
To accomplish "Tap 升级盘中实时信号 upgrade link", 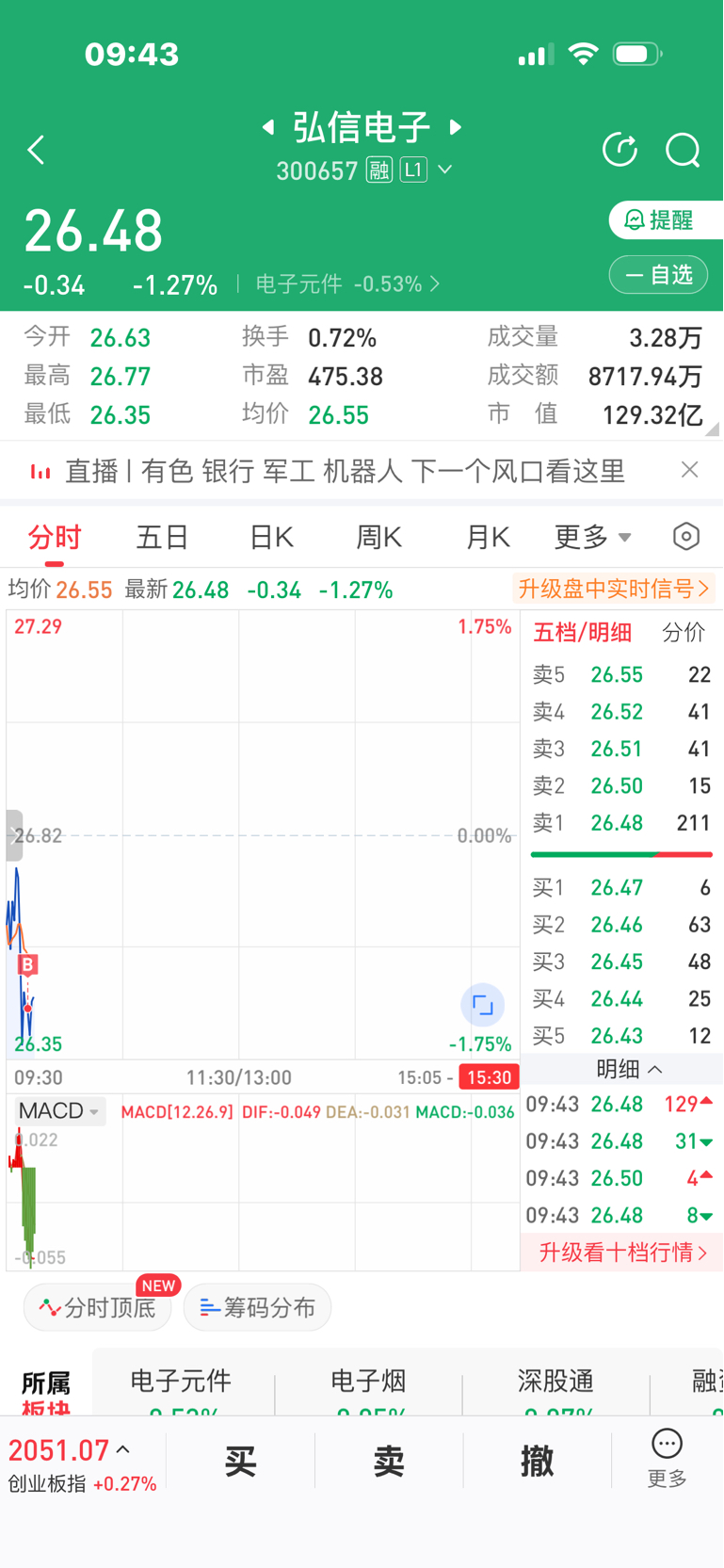I will (x=613, y=590).
